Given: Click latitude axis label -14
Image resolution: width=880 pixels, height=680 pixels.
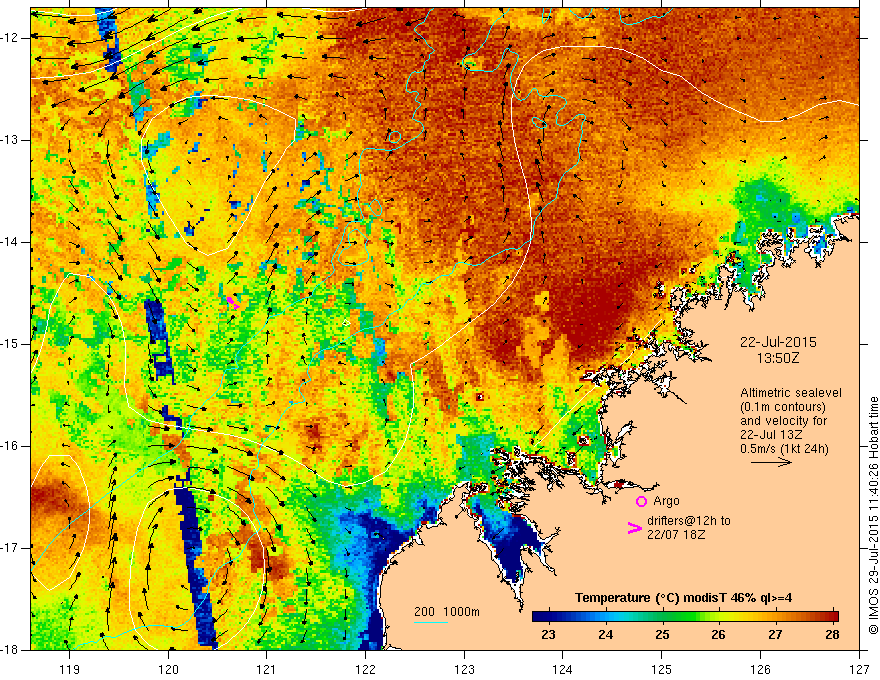Looking at the screenshot, I should pos(11,242).
